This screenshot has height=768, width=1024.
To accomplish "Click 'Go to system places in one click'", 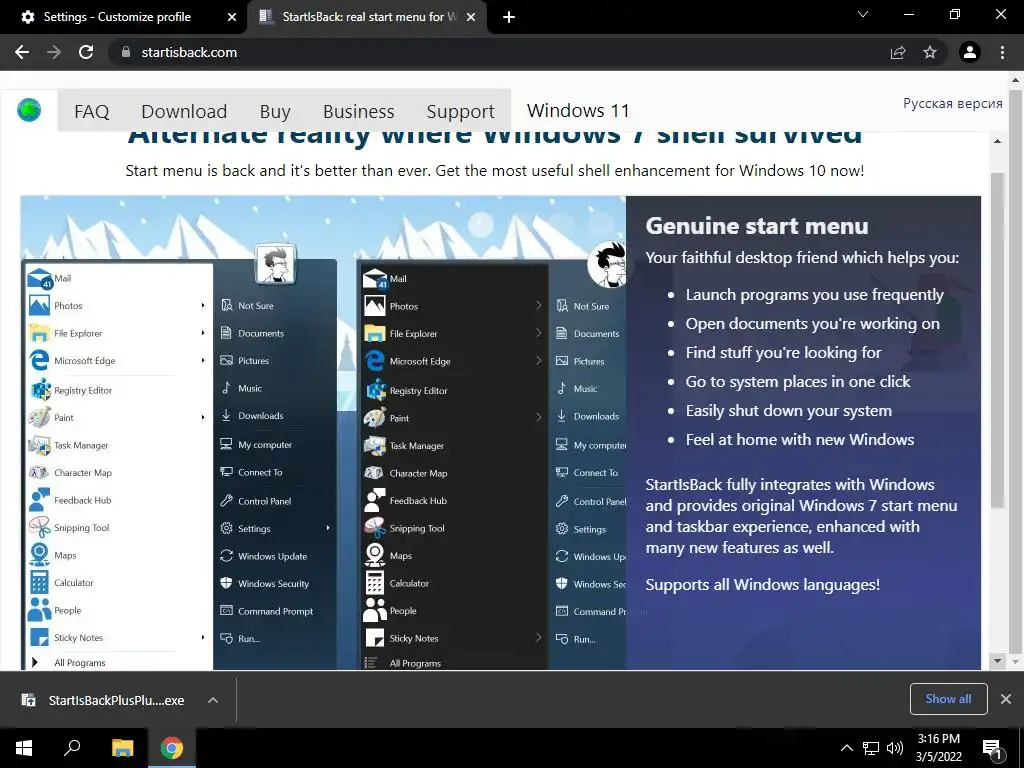I will coord(797,382).
